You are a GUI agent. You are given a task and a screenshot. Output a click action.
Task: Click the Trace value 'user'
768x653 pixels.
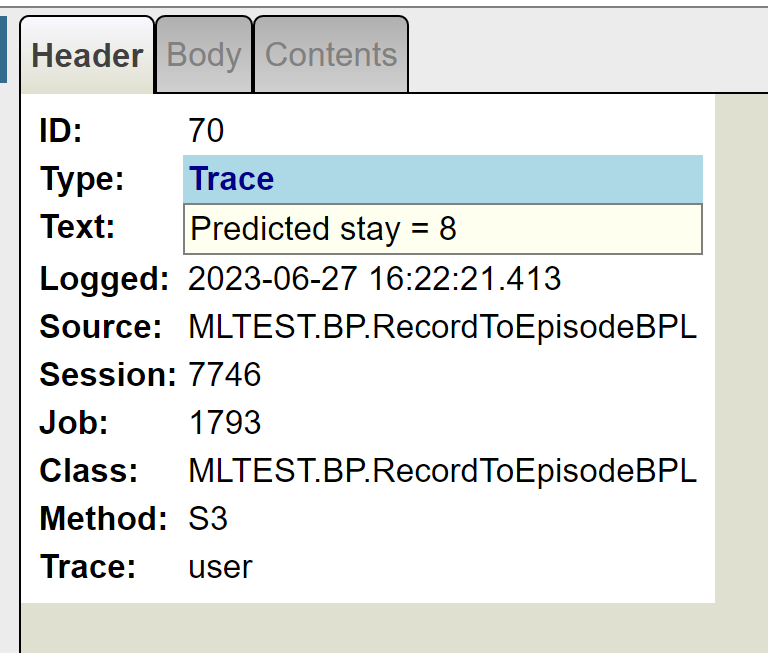point(220,567)
